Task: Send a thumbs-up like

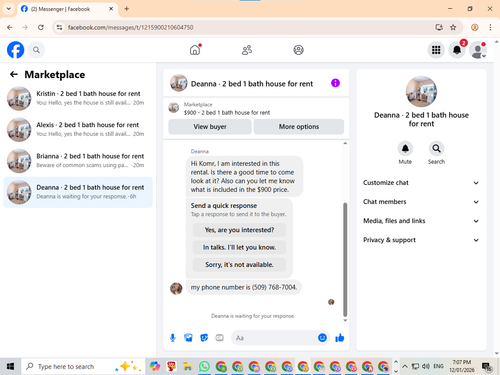Action: pos(340,338)
